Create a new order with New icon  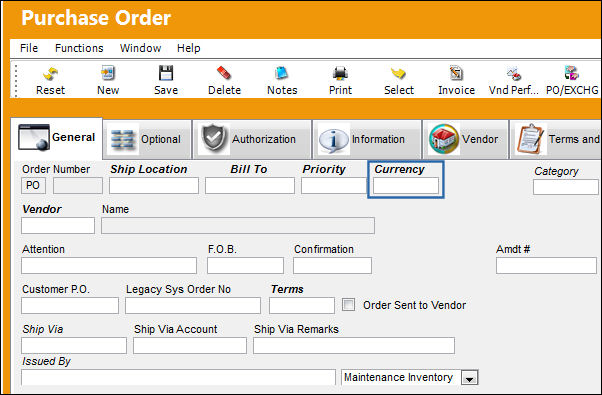pos(108,73)
